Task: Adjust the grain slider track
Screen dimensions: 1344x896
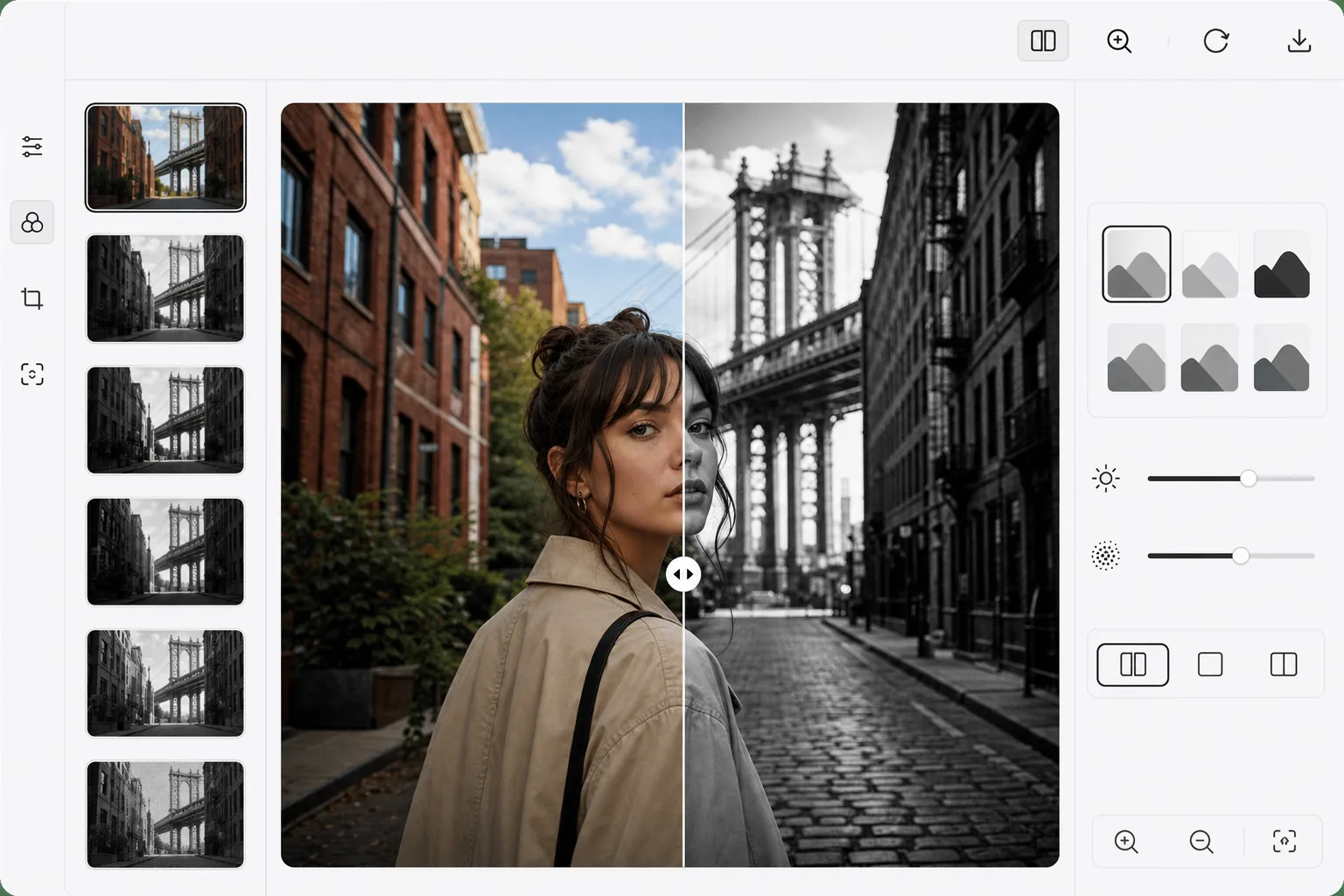Action: point(1231,556)
